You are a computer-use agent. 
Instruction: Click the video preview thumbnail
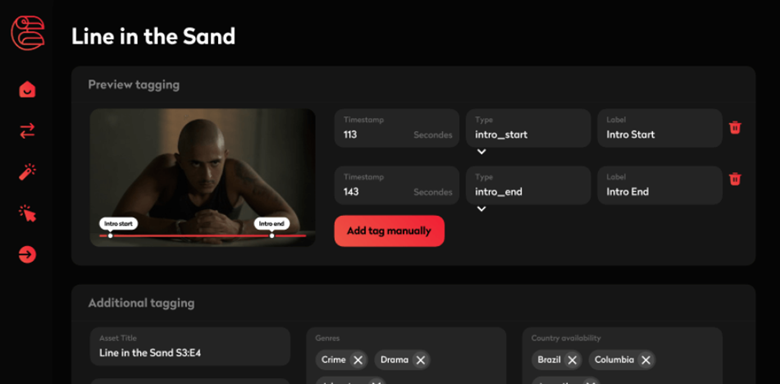[x=202, y=178]
